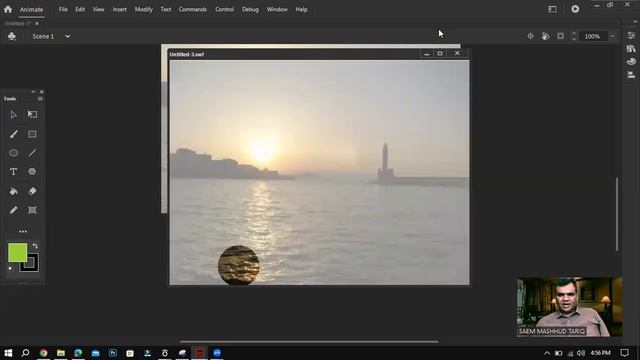
Task: Show hidden system tray icons
Action: point(547,353)
